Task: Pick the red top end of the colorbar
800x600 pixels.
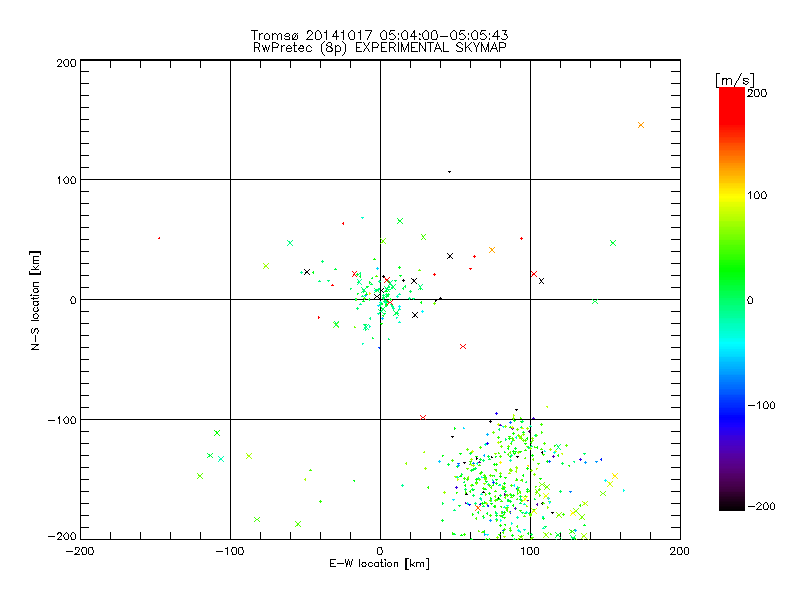Action: point(731,92)
